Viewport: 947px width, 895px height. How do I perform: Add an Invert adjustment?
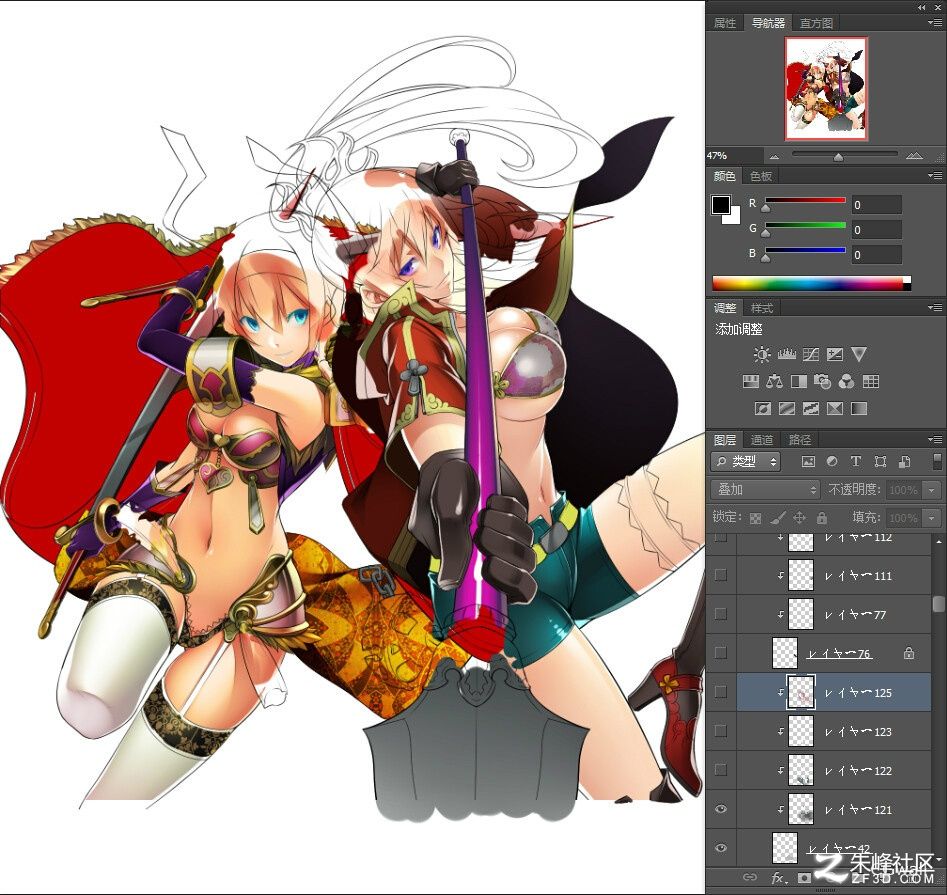762,409
